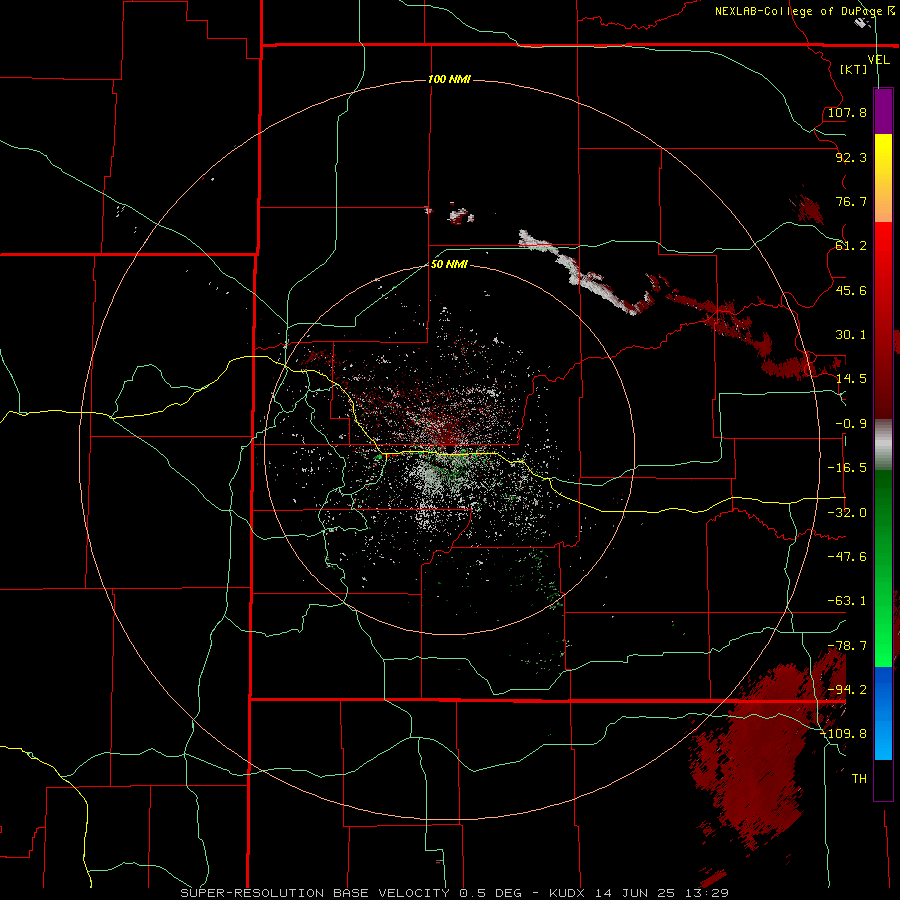Image resolution: width=900 pixels, height=900 pixels.
Task: Click the -94.2 scale value
Action: tap(847, 690)
